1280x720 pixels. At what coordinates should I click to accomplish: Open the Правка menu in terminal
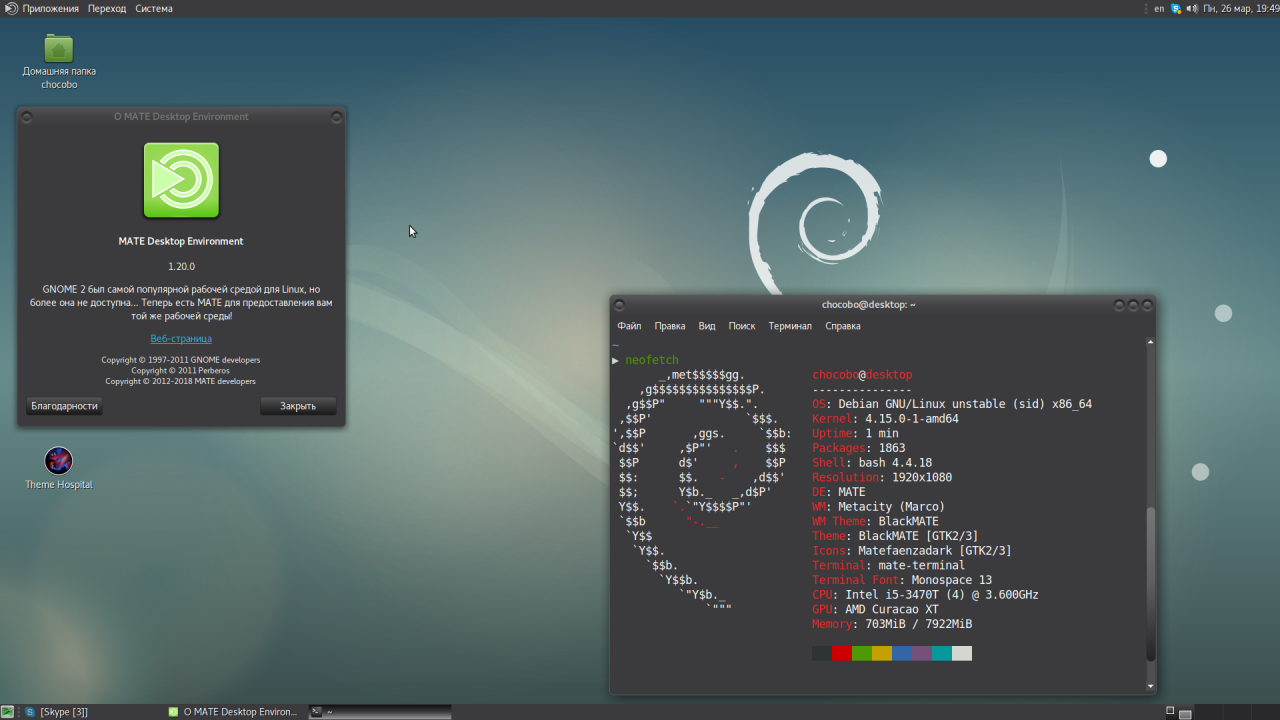[x=670, y=326]
